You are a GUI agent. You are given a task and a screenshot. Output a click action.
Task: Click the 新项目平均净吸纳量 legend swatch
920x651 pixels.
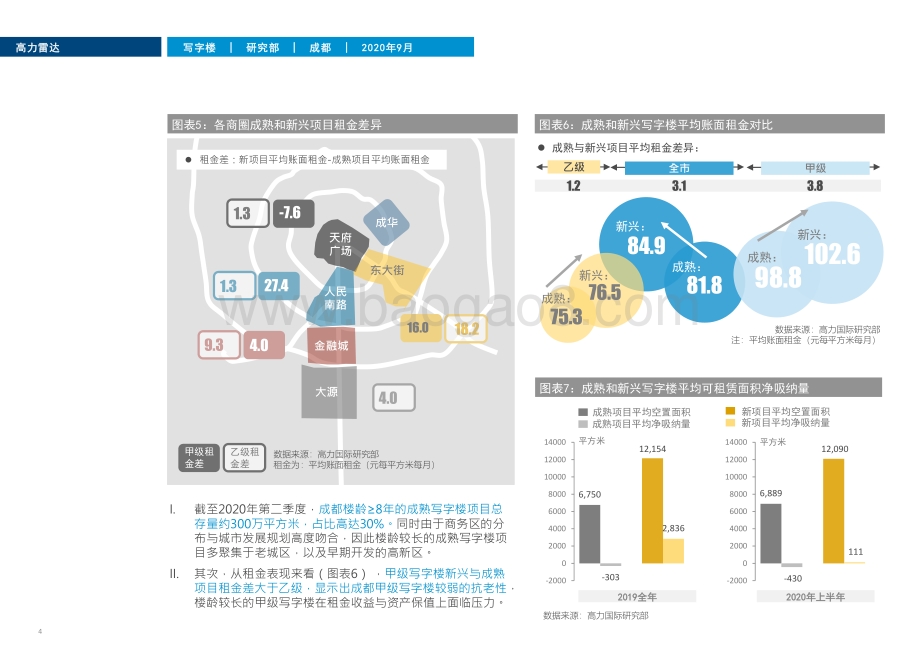click(730, 422)
